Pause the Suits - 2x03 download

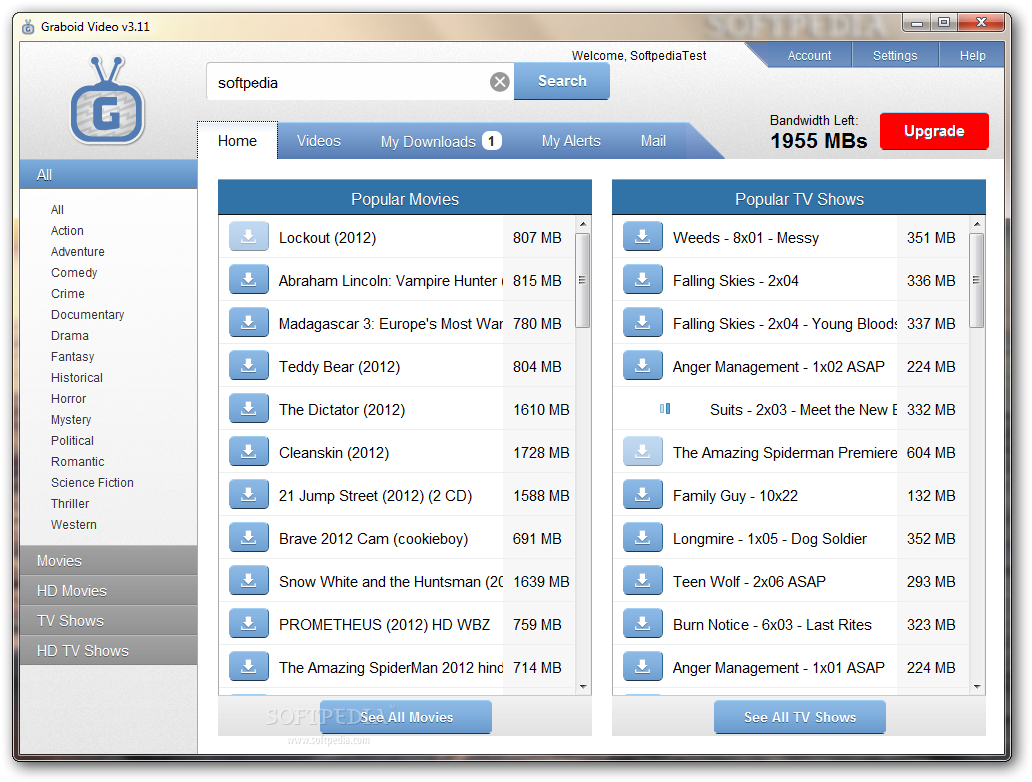tap(664, 408)
